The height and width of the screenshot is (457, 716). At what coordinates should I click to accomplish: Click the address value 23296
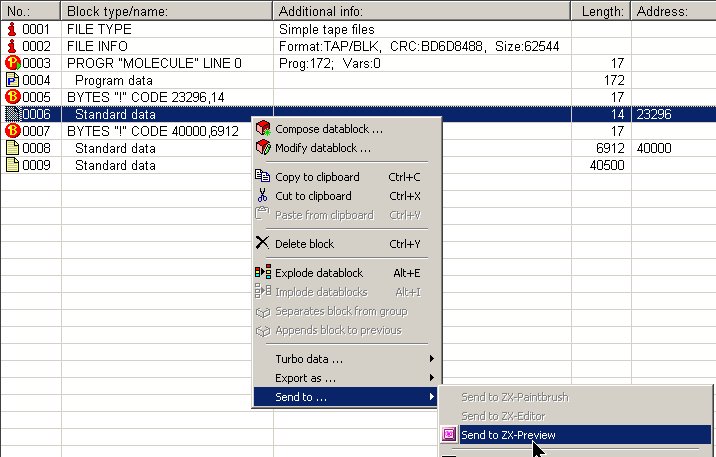click(x=654, y=114)
